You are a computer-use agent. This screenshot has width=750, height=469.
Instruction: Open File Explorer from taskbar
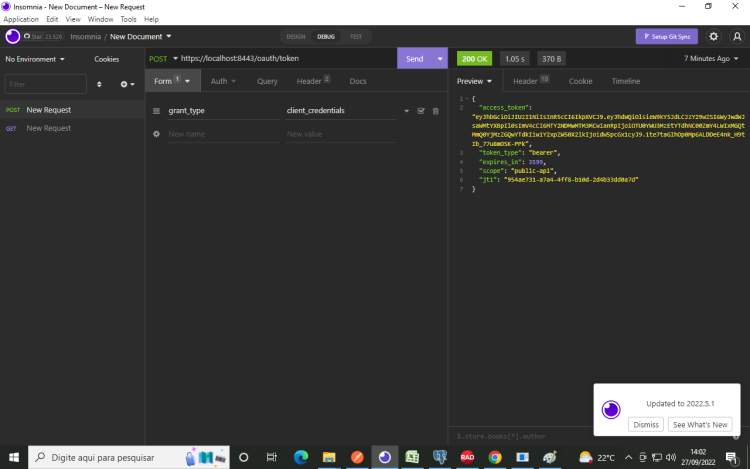(329, 458)
